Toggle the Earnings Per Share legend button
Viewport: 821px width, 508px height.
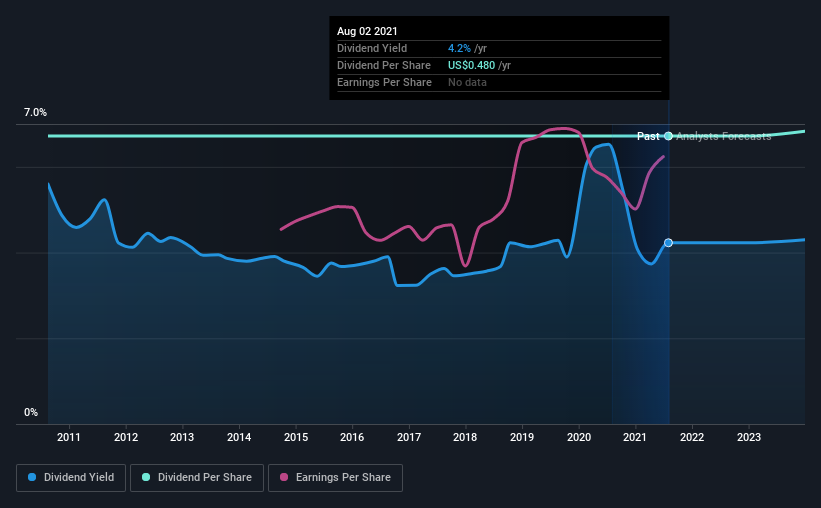[x=335, y=478]
